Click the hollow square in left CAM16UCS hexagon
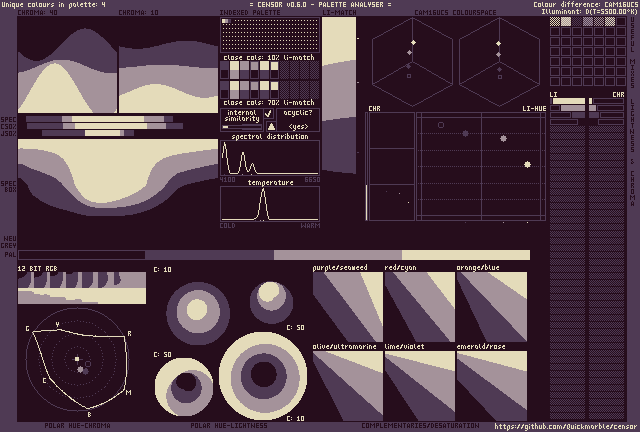640x432 pixels. pyautogui.click(x=409, y=76)
